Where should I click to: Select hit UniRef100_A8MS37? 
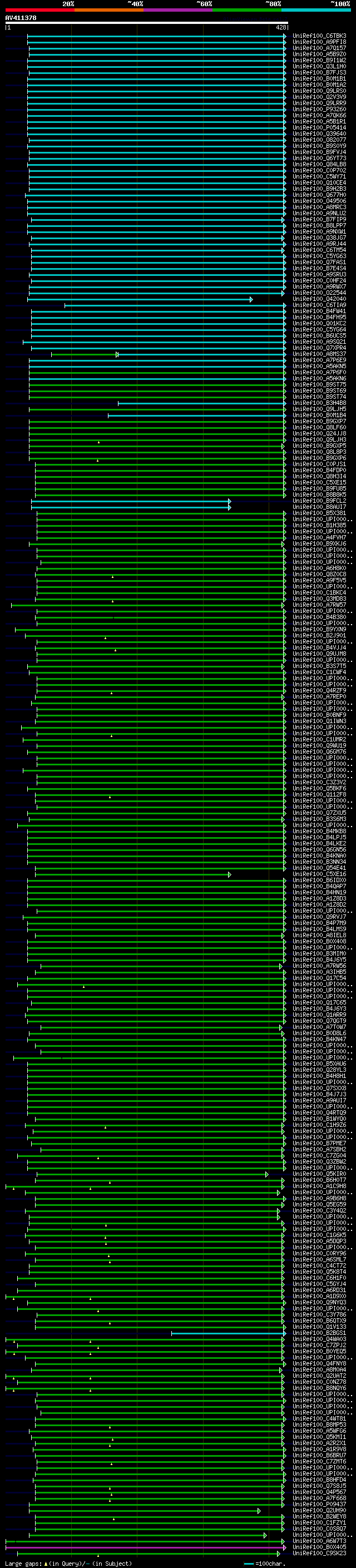[319, 354]
